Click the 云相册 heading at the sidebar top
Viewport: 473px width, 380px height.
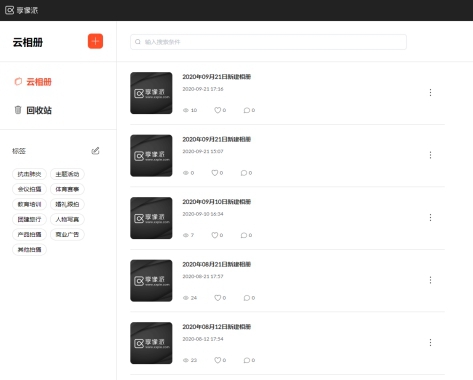pyautogui.click(x=28, y=42)
